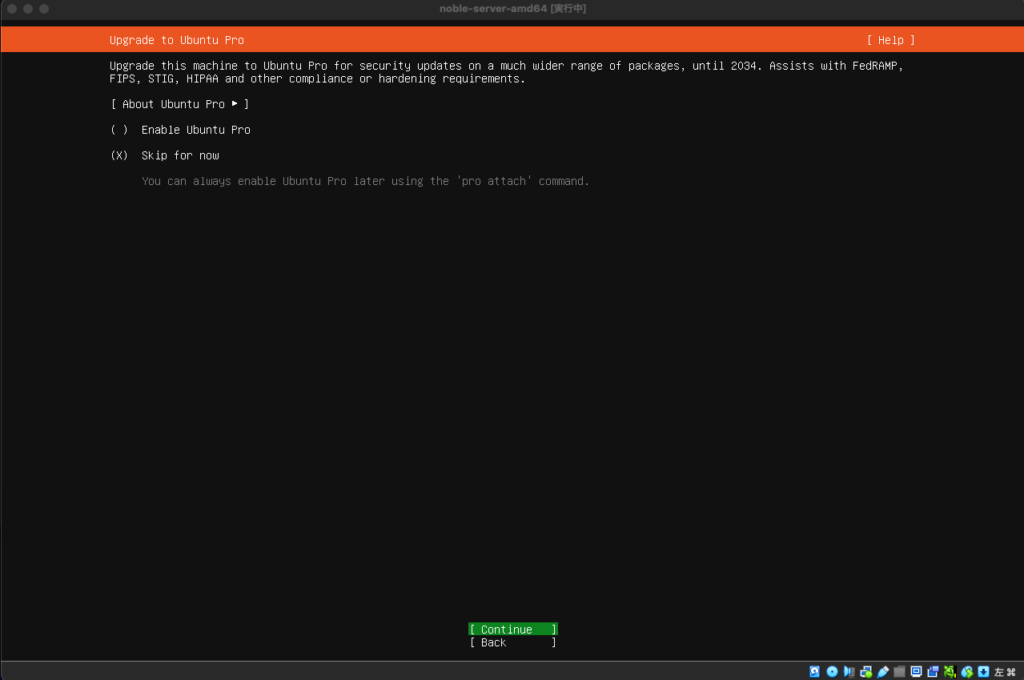Viewport: 1024px width, 680px height.
Task: Click the Back button
Action: click(513, 643)
